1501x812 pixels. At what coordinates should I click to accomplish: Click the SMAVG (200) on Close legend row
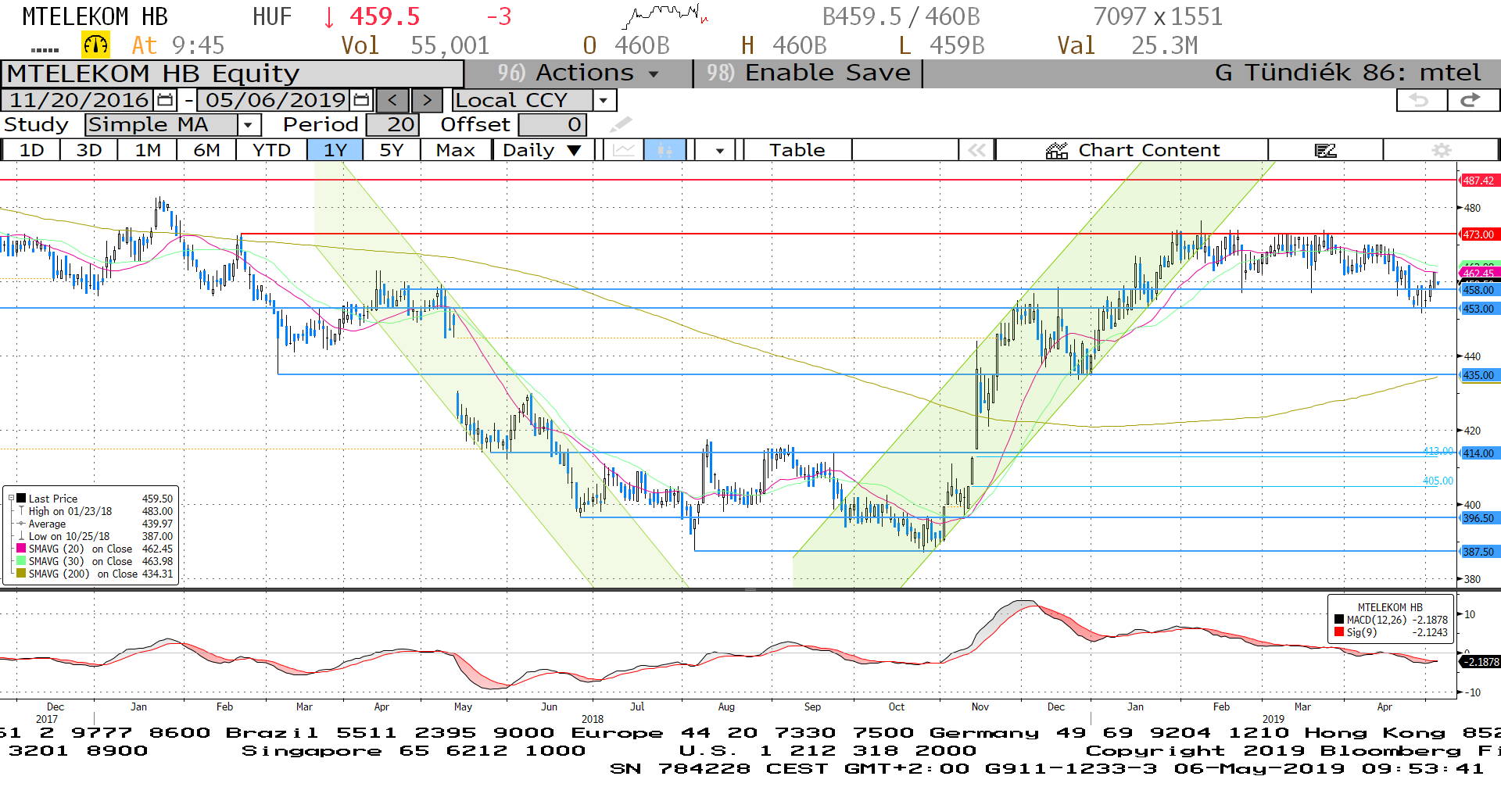pyautogui.click(x=95, y=574)
